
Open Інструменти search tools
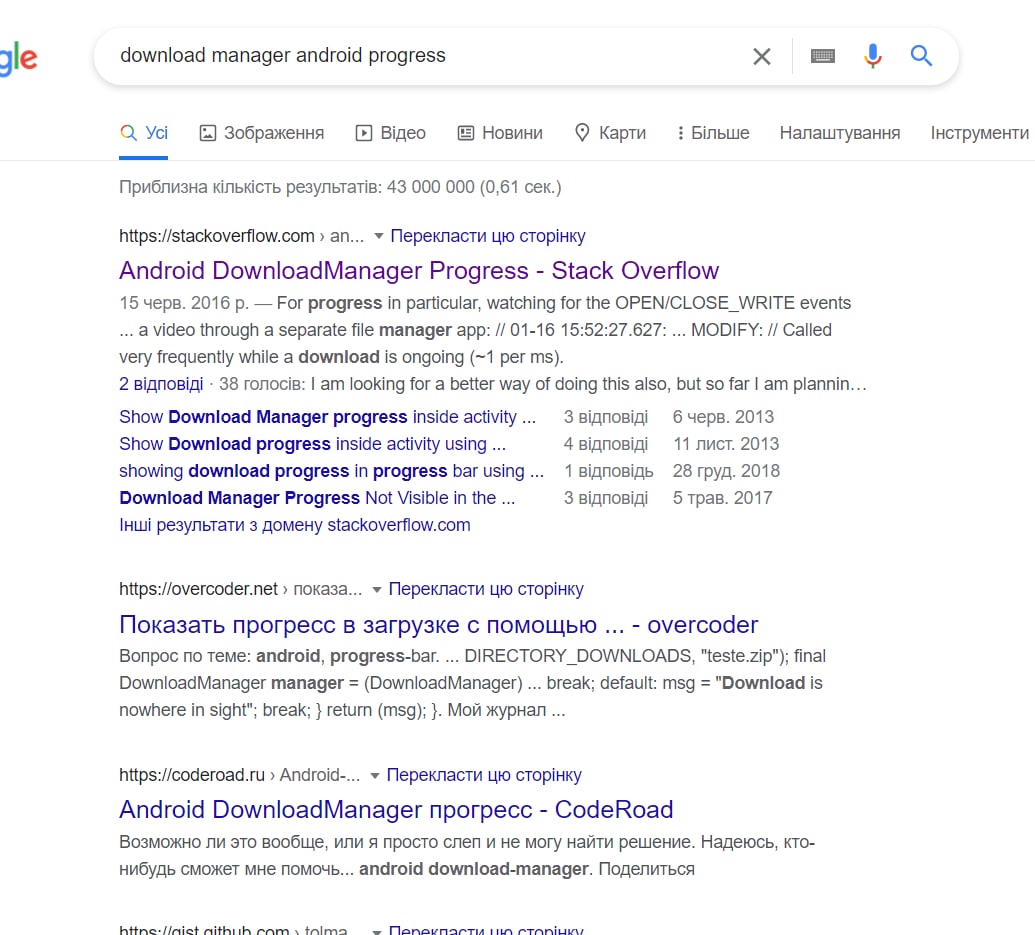click(980, 133)
